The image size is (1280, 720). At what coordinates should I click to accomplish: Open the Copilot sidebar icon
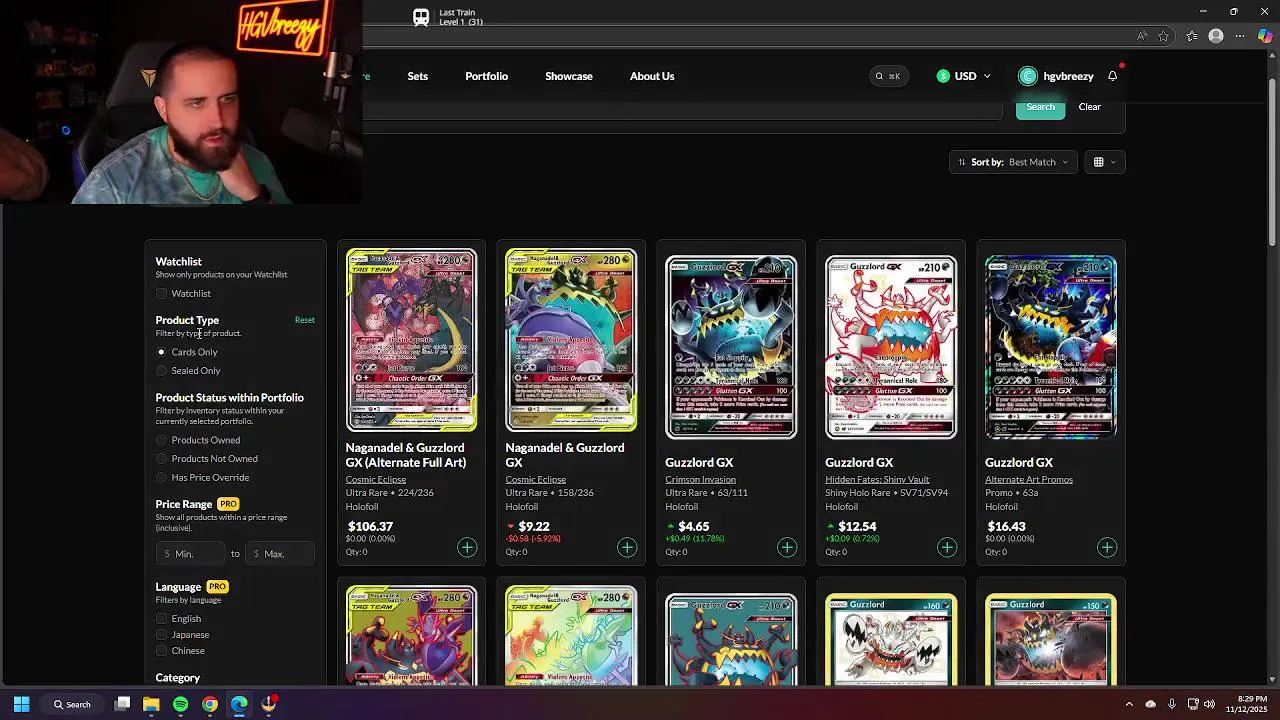click(x=1265, y=36)
